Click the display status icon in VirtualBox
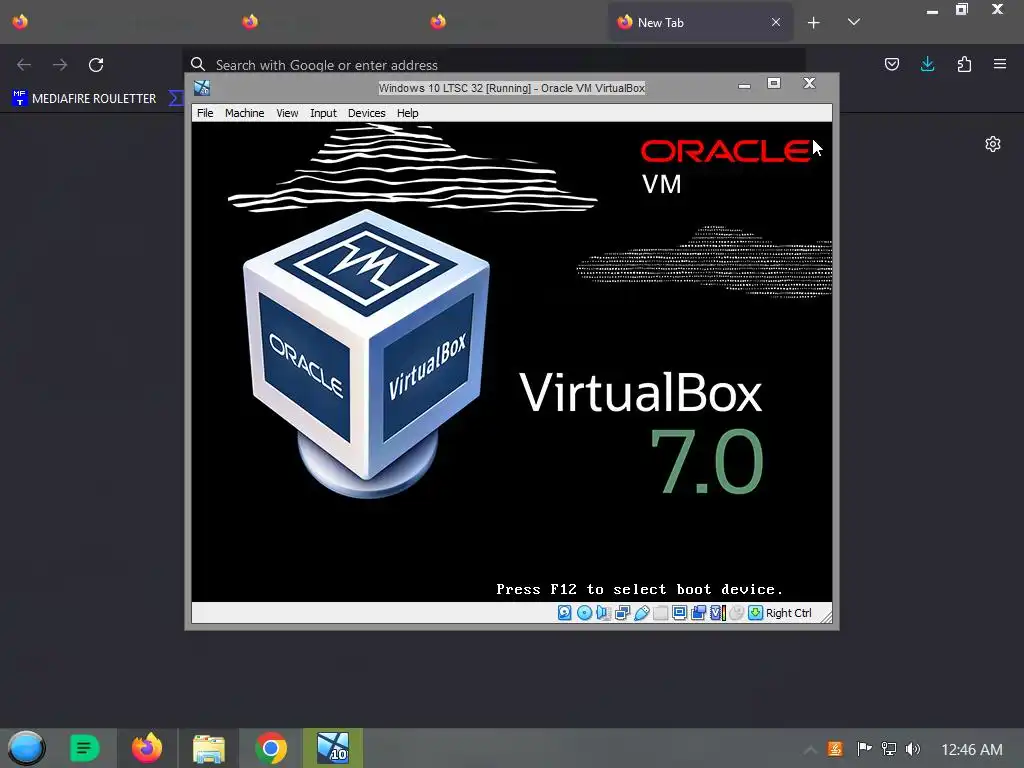Screen dimensions: 1024x768 point(679,613)
